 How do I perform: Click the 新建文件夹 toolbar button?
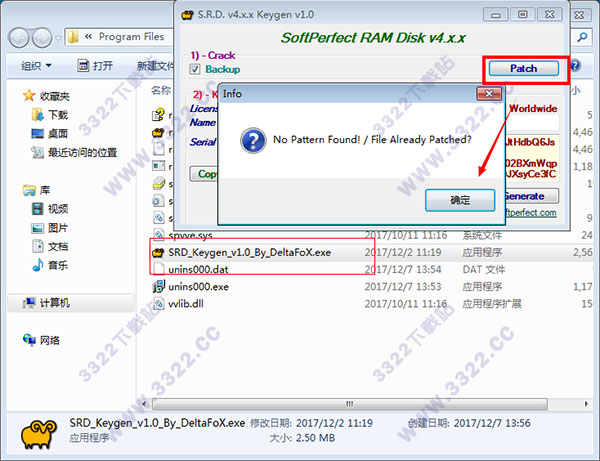point(155,66)
